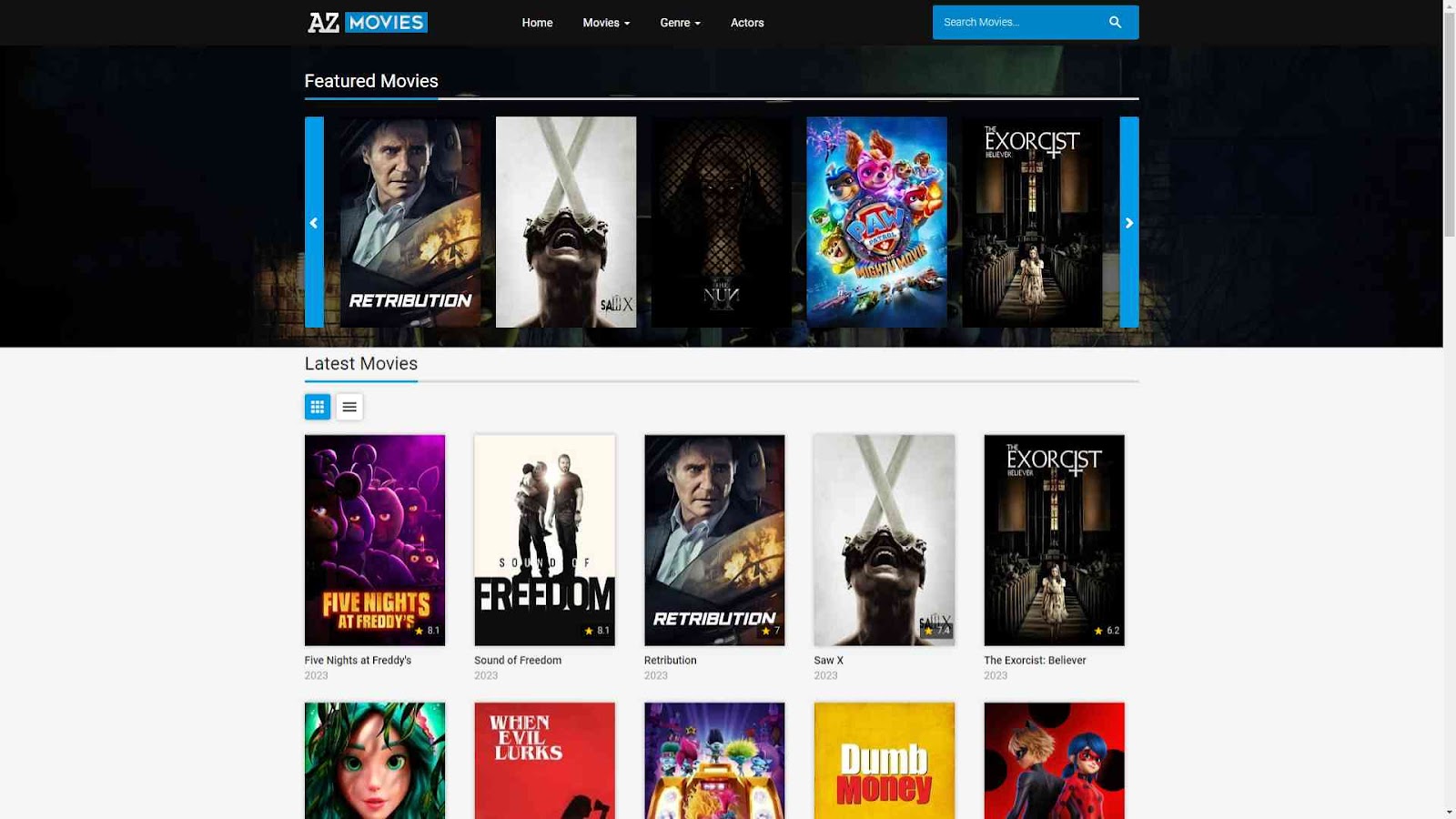Open Retribution poster in Latest Movies

tap(714, 541)
